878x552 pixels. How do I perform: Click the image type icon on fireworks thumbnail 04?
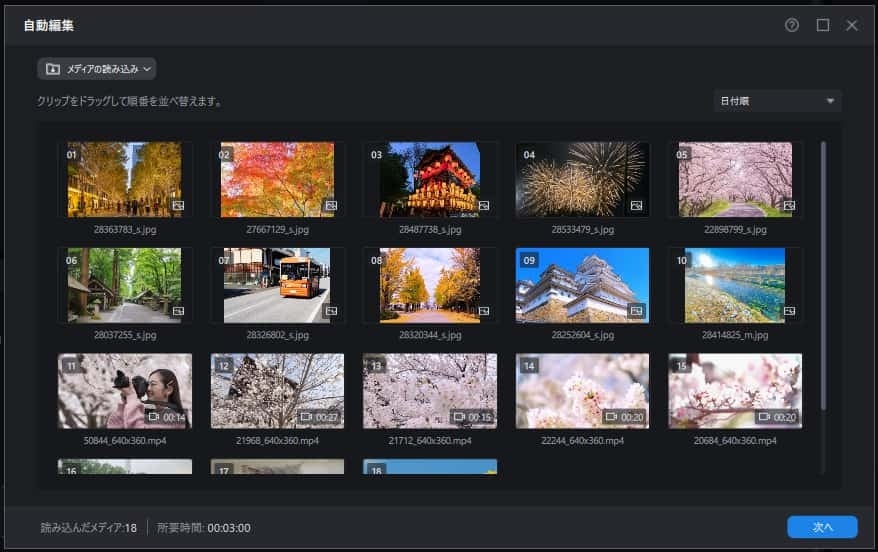(x=636, y=205)
